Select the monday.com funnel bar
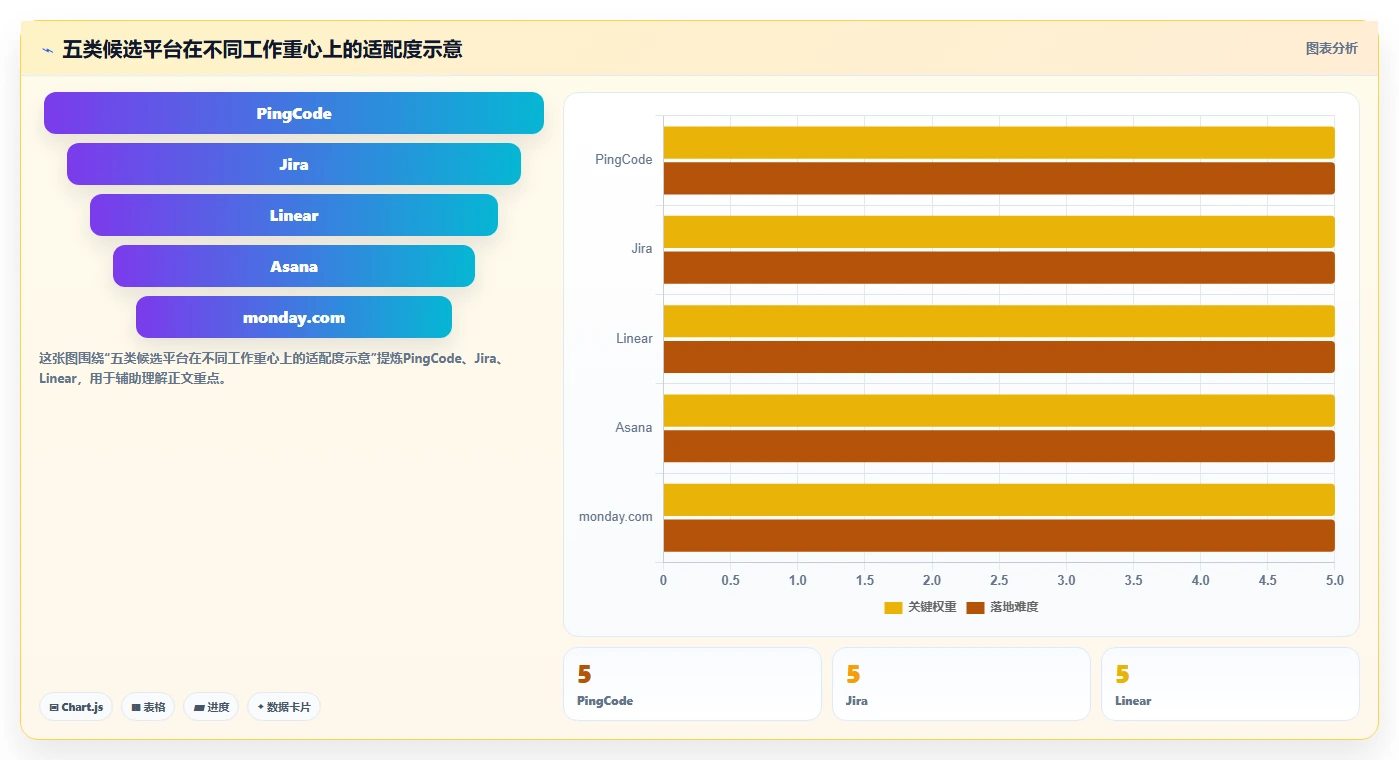 point(294,317)
